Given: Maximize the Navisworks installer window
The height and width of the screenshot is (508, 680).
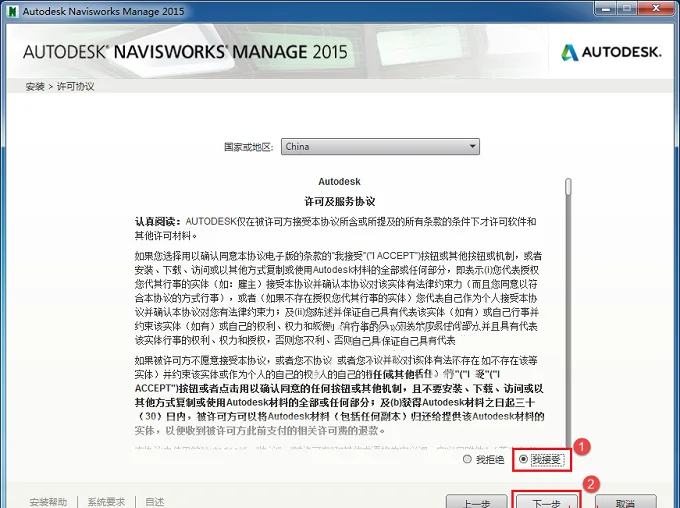Looking at the screenshot, I should click(x=628, y=8).
